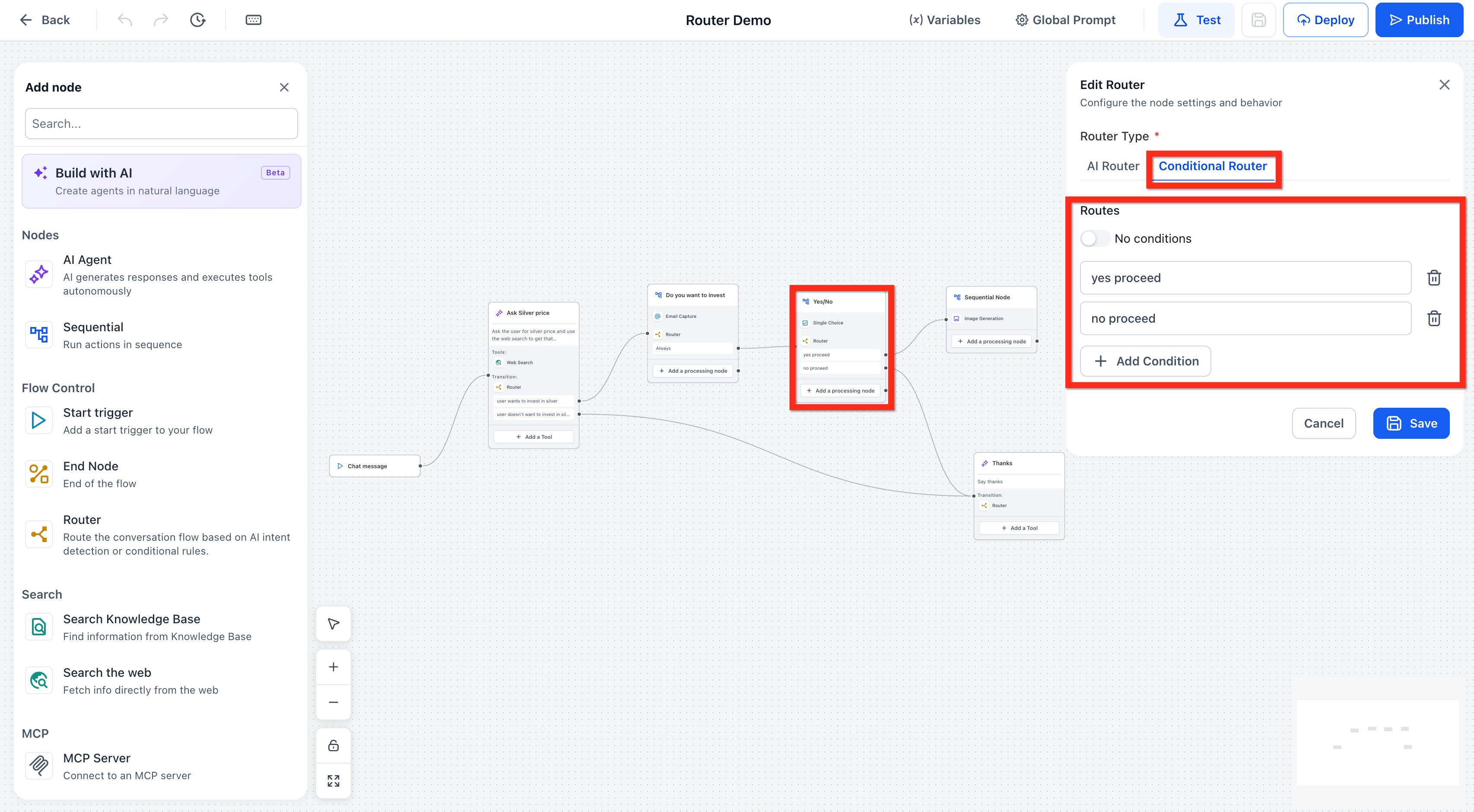This screenshot has height=812, width=1474.
Task: Click the node search field
Action: tap(162, 124)
